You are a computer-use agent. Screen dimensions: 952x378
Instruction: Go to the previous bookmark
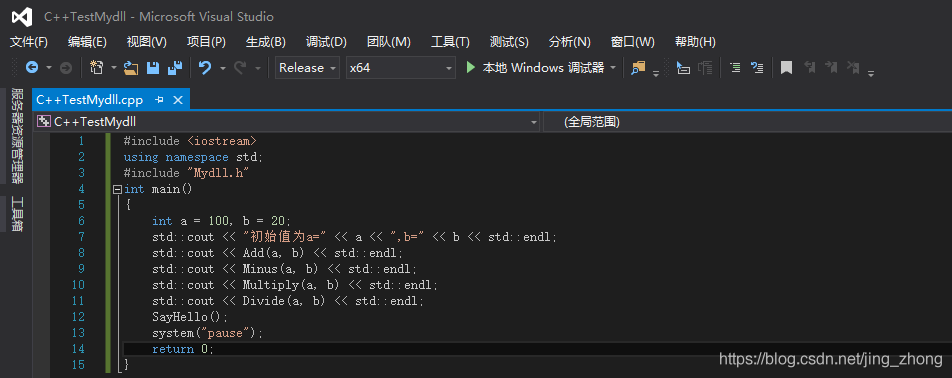coord(809,67)
